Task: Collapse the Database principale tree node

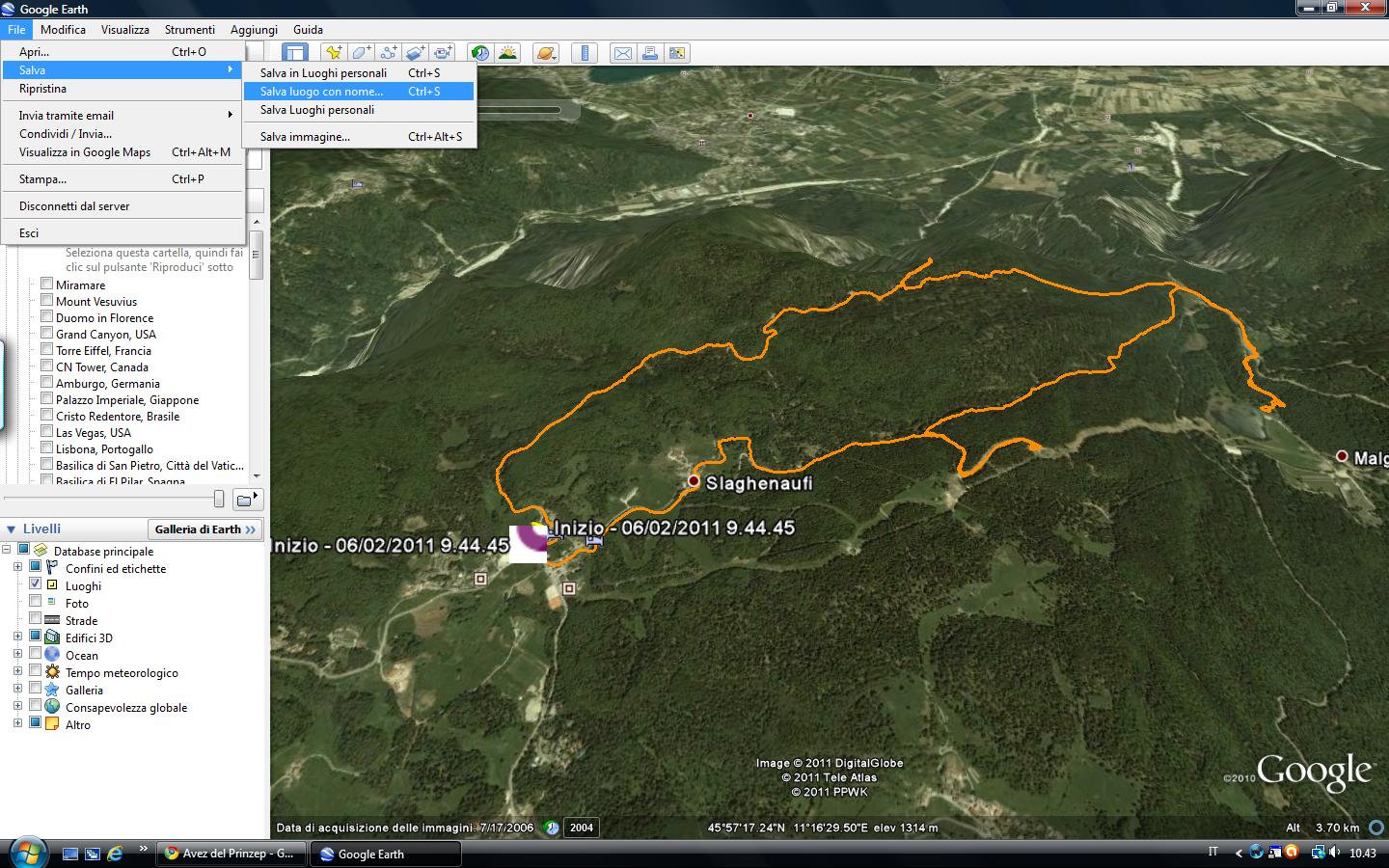Action: tap(6, 551)
